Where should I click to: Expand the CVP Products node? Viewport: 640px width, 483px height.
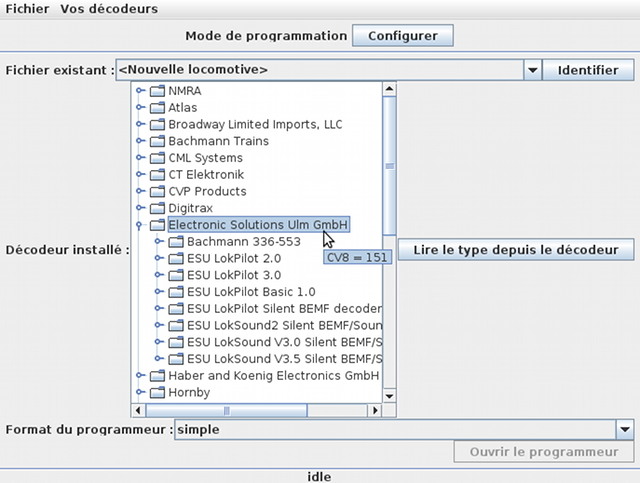click(x=140, y=191)
